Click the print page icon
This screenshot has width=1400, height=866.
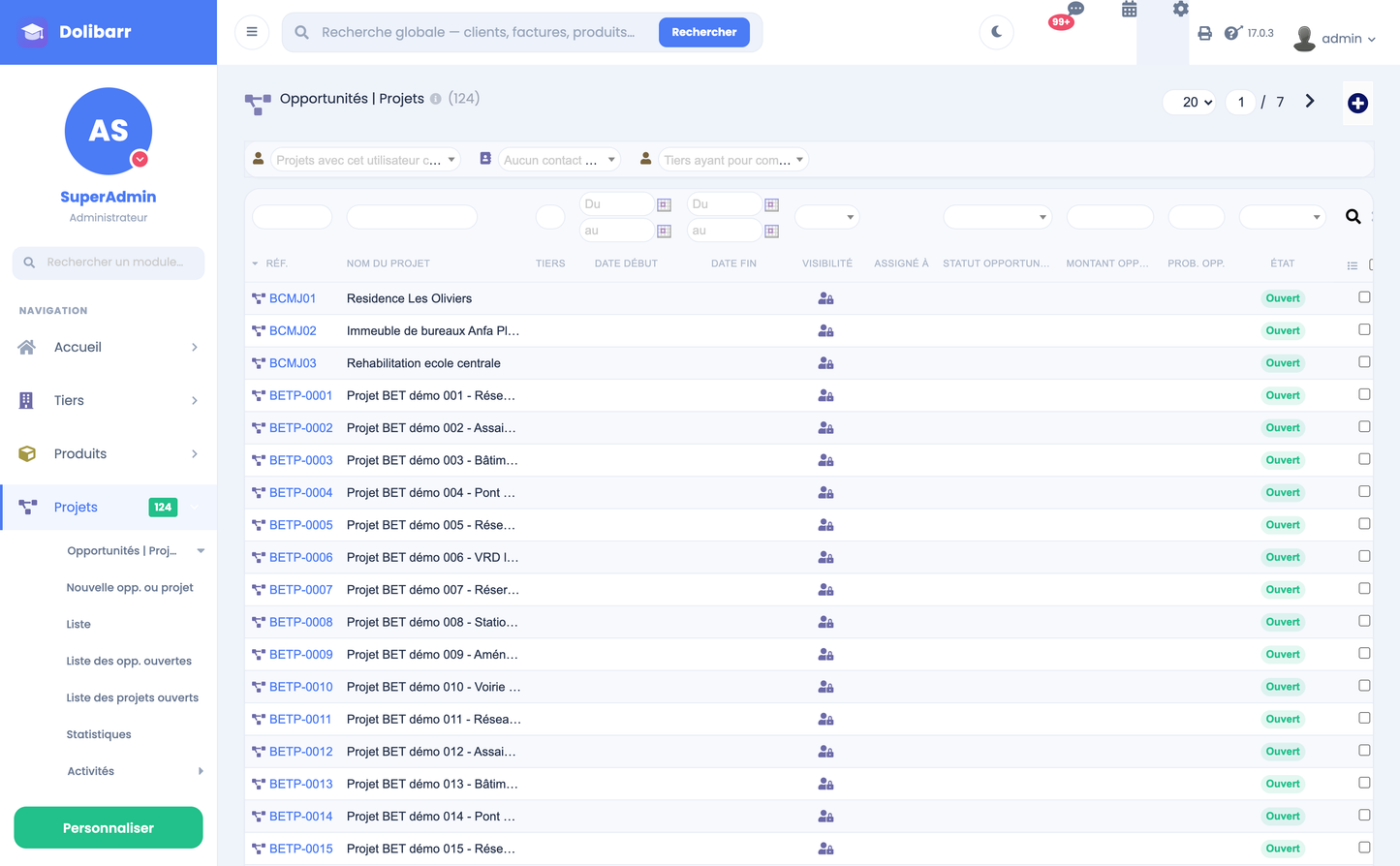tap(1204, 33)
